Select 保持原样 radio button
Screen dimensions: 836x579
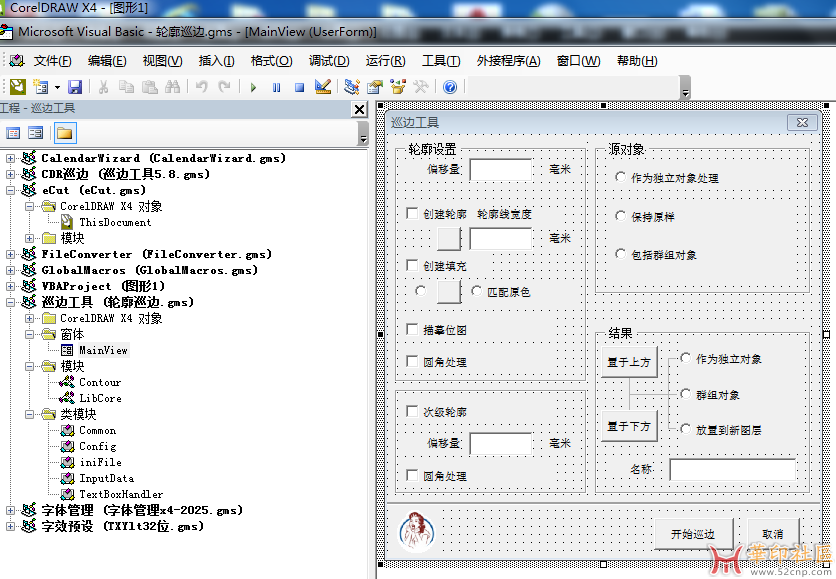point(620,216)
